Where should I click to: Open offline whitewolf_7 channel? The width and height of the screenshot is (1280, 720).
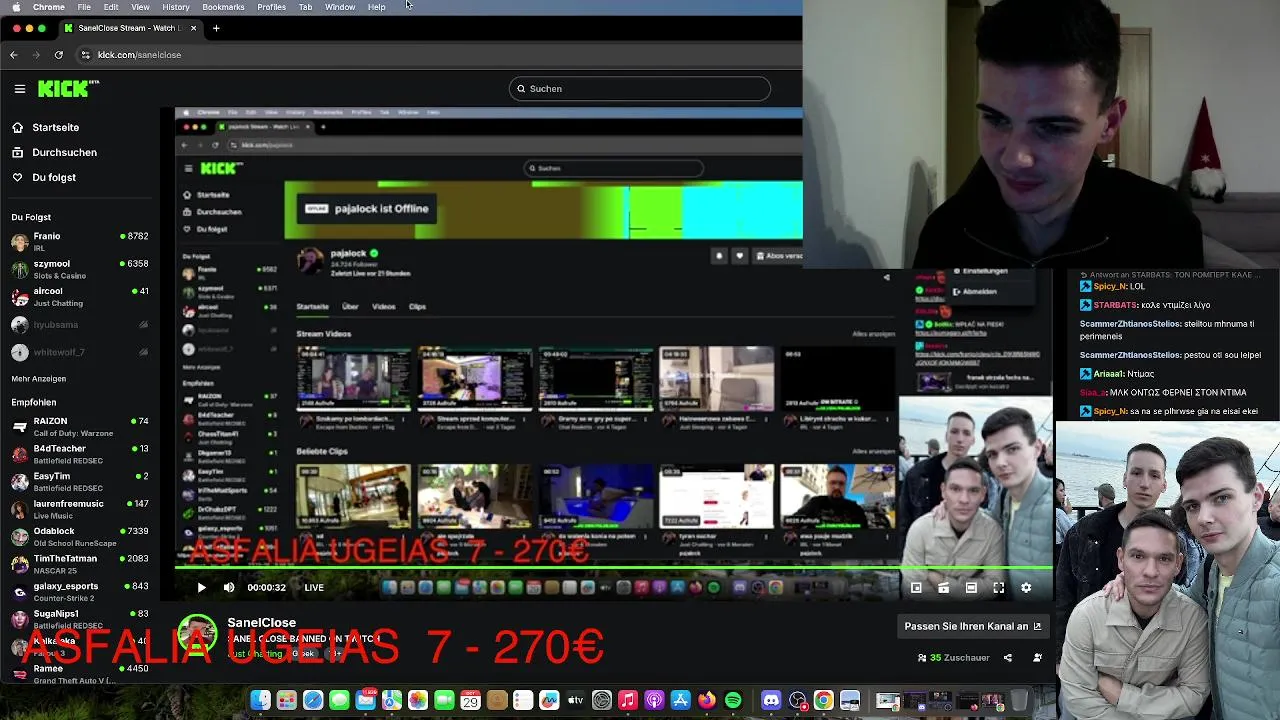pos(80,352)
